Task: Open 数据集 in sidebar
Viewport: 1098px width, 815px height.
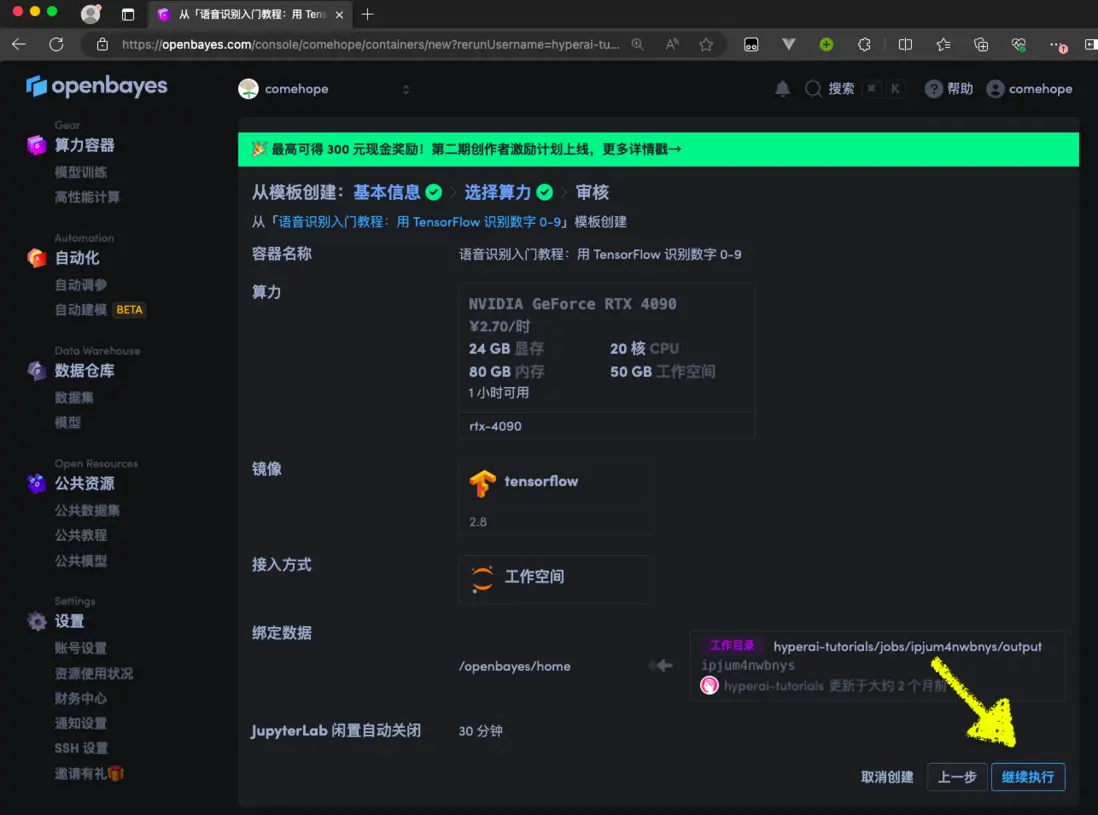Action: [74, 398]
